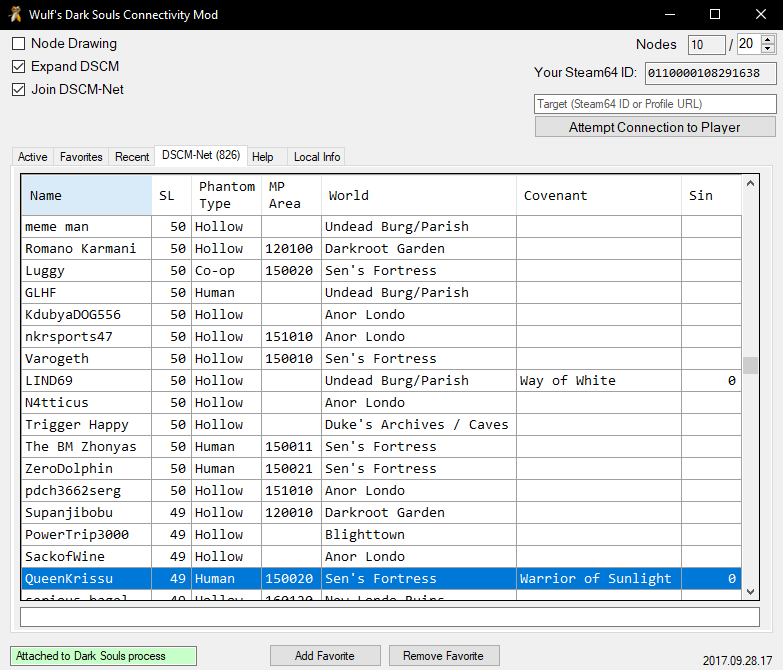Select the 'GLHF' player row
Screen dimensions: 783x670
point(382,293)
